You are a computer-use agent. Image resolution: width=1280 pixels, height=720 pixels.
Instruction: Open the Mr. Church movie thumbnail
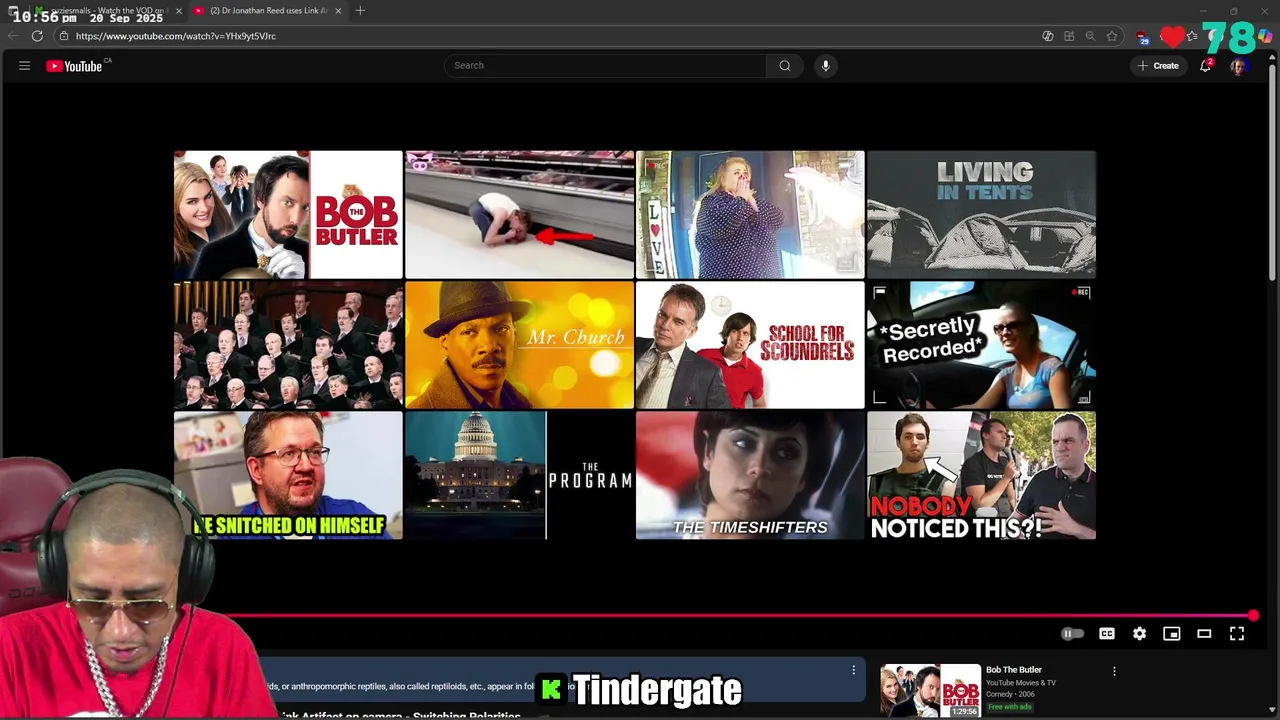(519, 345)
